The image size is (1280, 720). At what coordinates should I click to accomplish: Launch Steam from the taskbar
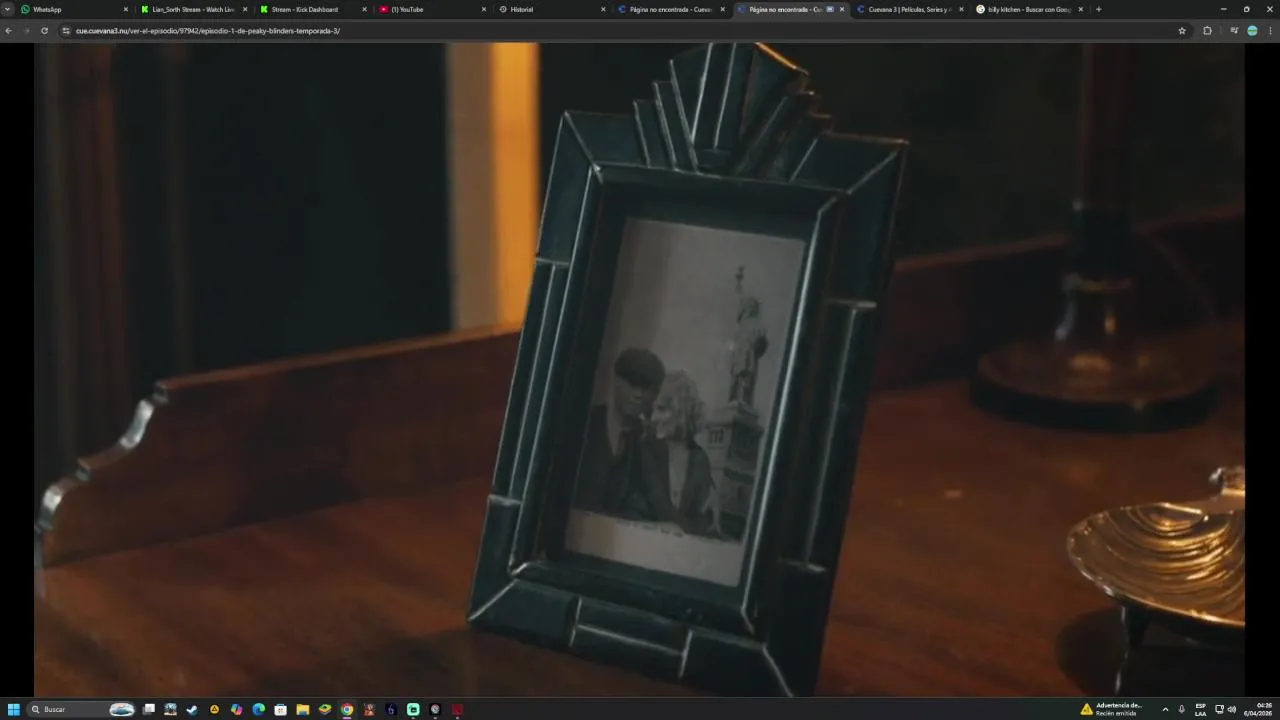[x=192, y=709]
